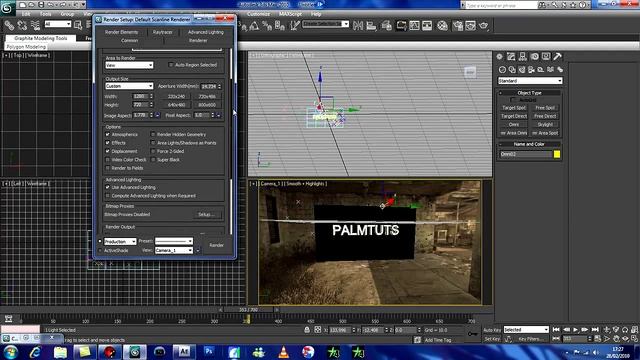Open the Standard lights category dropdown
Viewport: 640px width, 360px height.
(530, 81)
